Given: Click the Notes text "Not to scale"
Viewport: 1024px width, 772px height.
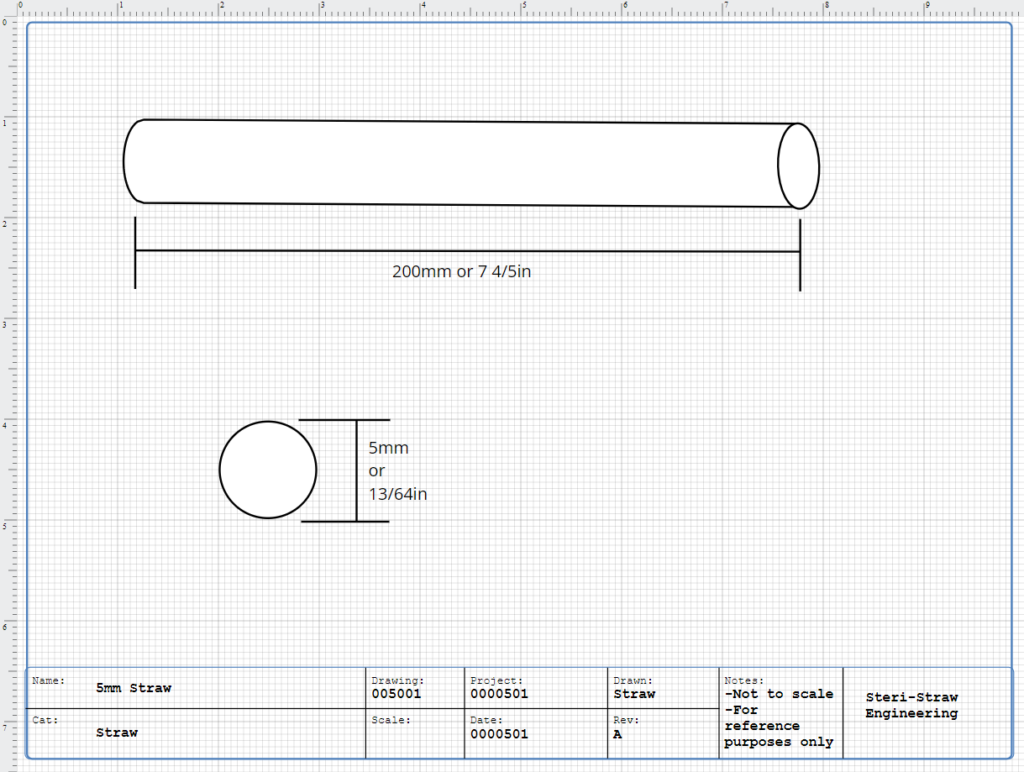Looking at the screenshot, I should [779, 694].
